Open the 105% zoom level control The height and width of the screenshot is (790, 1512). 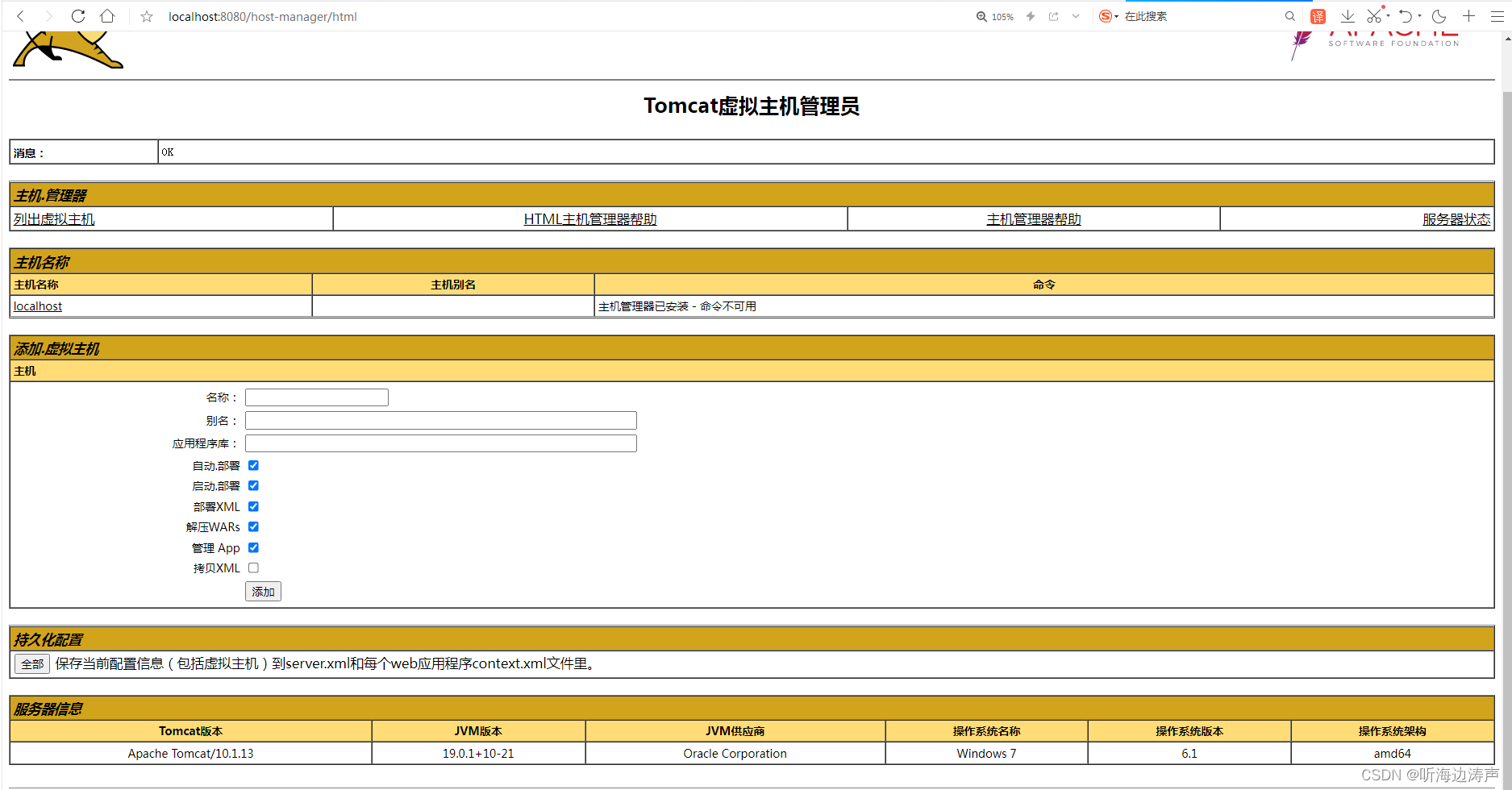(x=995, y=16)
